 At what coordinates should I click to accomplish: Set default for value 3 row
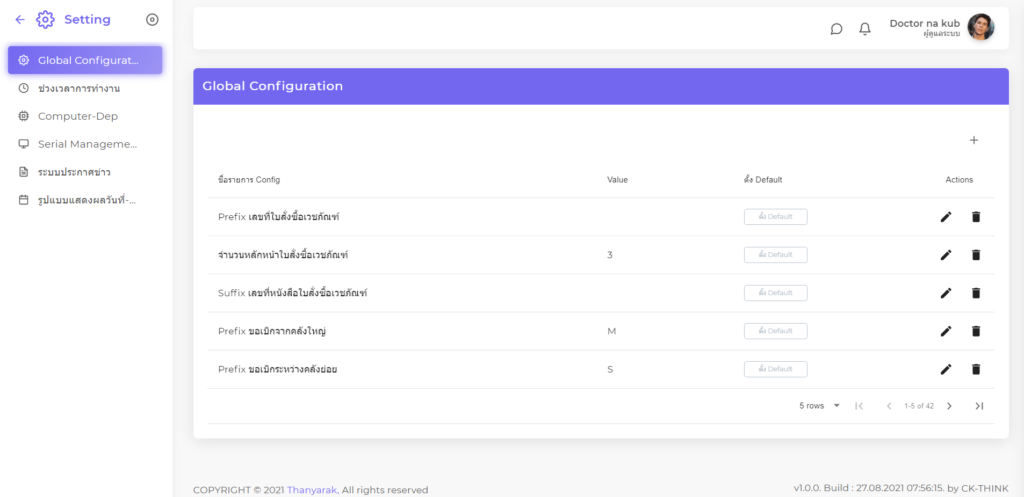coord(775,255)
